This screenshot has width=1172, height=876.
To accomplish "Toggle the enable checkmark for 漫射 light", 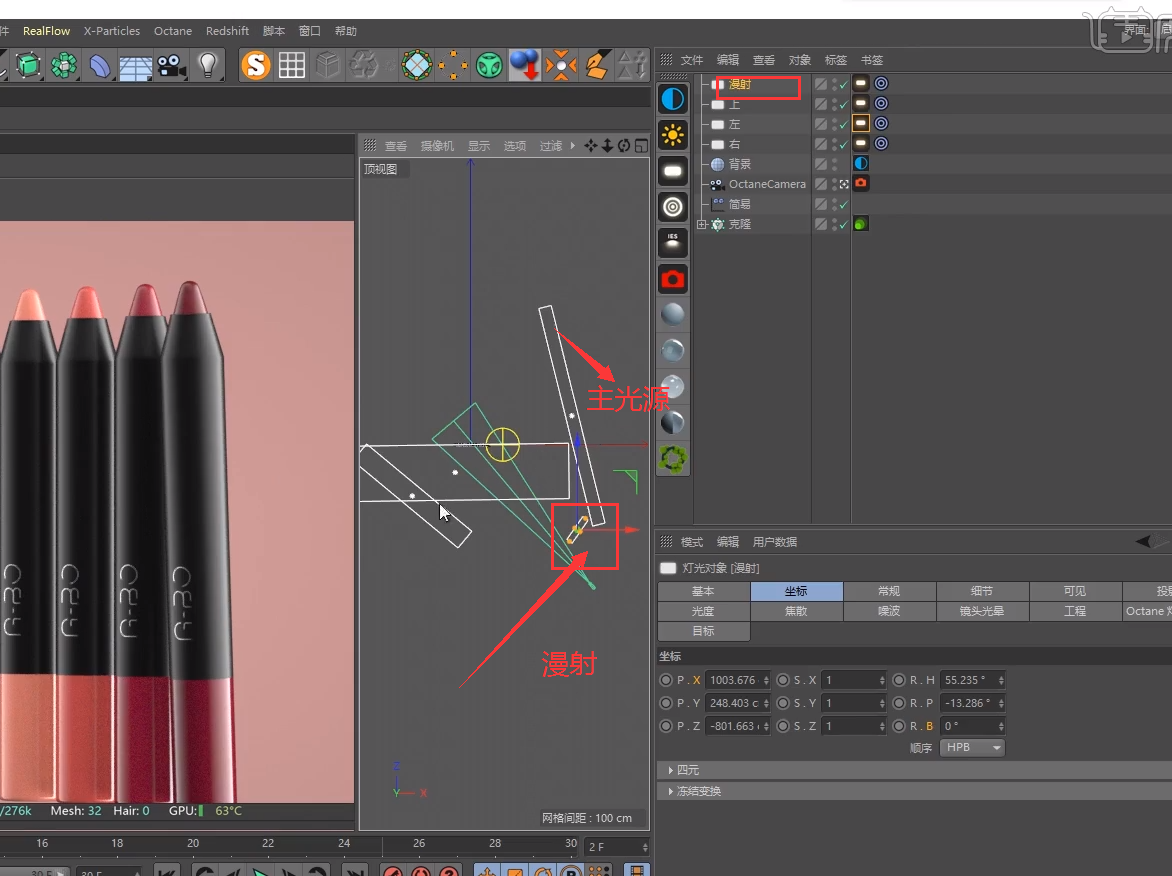I will click(843, 85).
